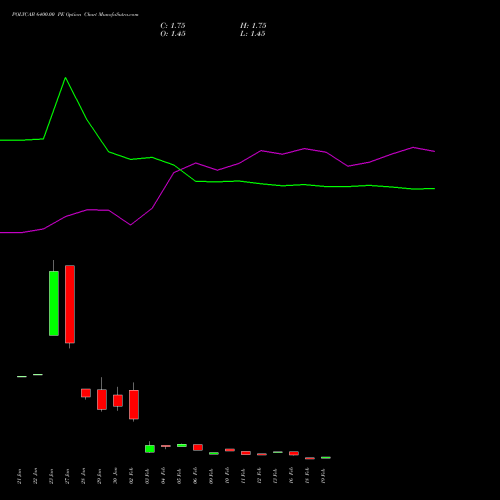This screenshot has width=500, height=500.
Task: Select the red candle for 11 Feb
Action: (x=246, y=453)
